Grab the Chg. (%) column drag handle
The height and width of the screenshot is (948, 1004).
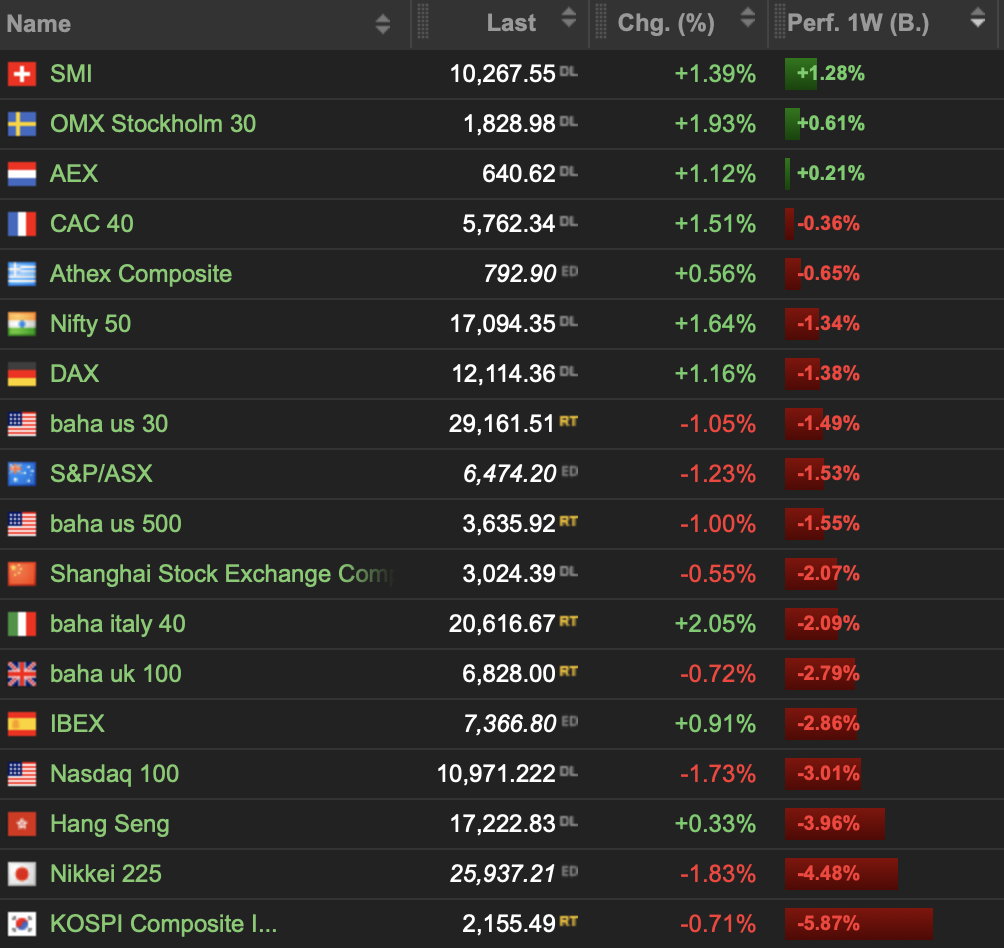click(x=601, y=22)
